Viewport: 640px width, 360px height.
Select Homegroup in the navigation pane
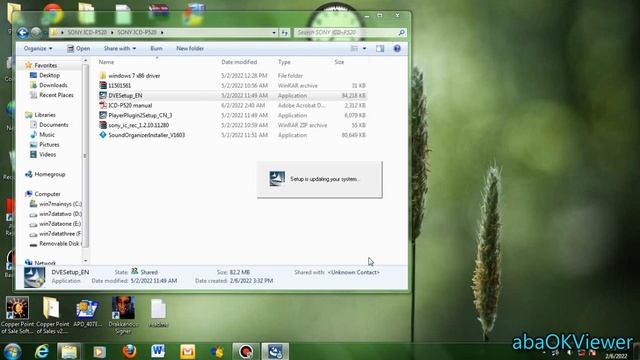point(50,174)
